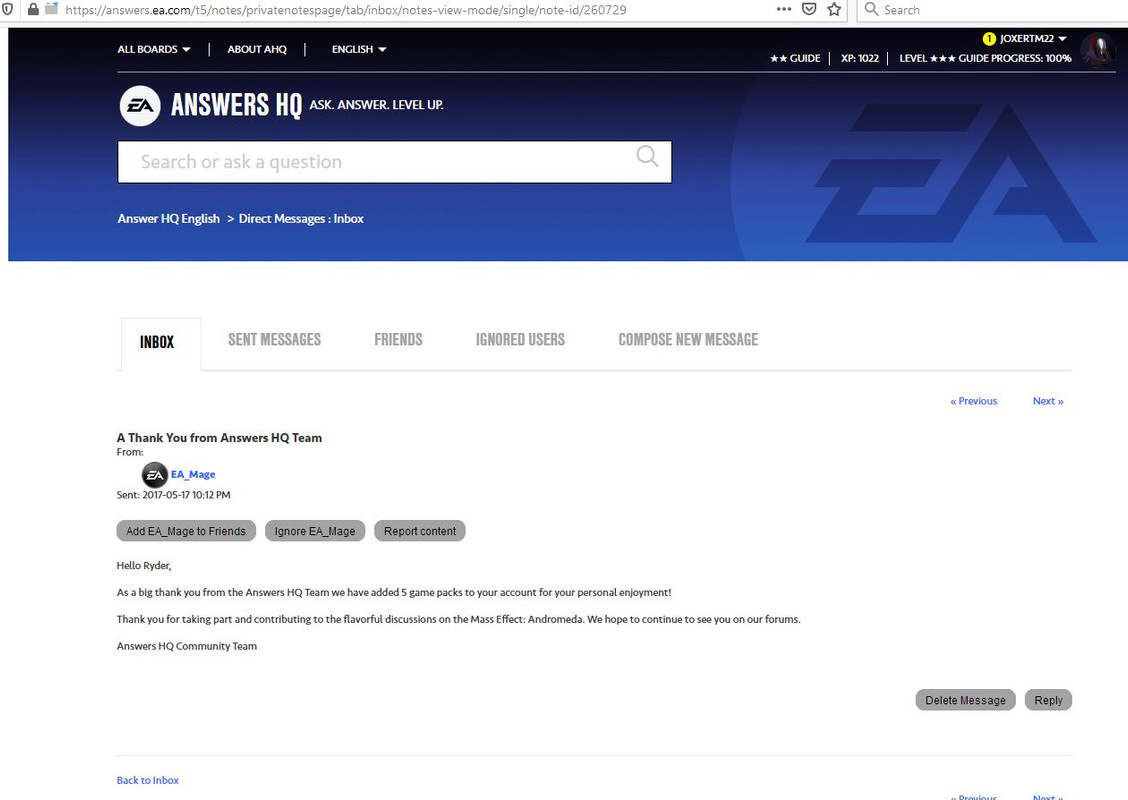Click EA_Mage's EA avatar icon
The height and width of the screenshot is (800, 1128).
point(155,475)
